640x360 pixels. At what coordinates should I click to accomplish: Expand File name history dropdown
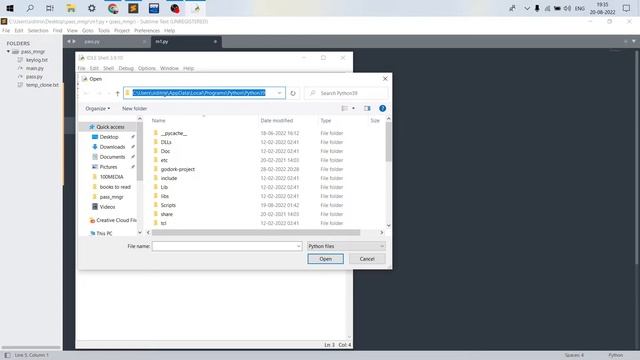299,246
